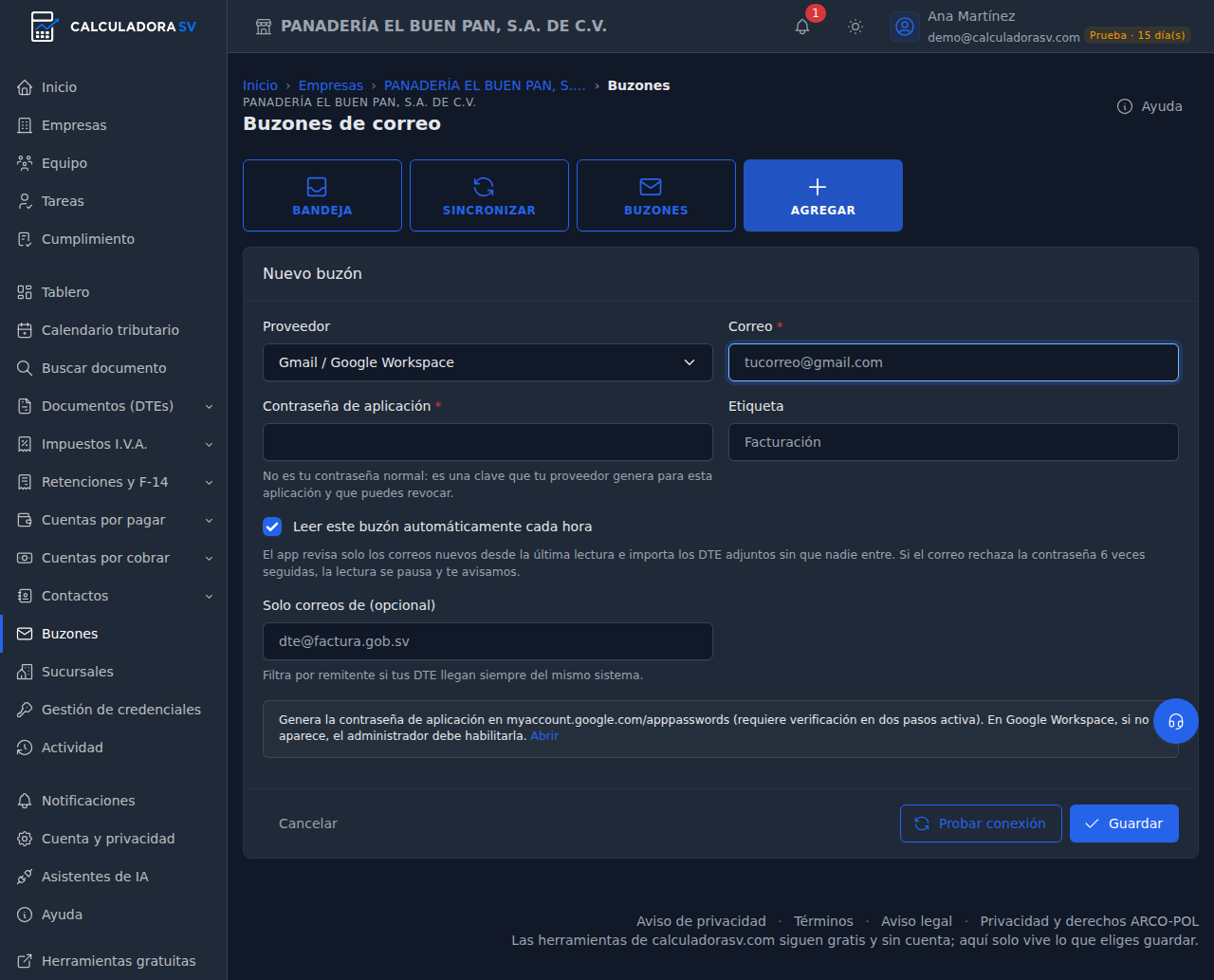
Task: Open Gestión de credenciales
Action: click(114, 710)
